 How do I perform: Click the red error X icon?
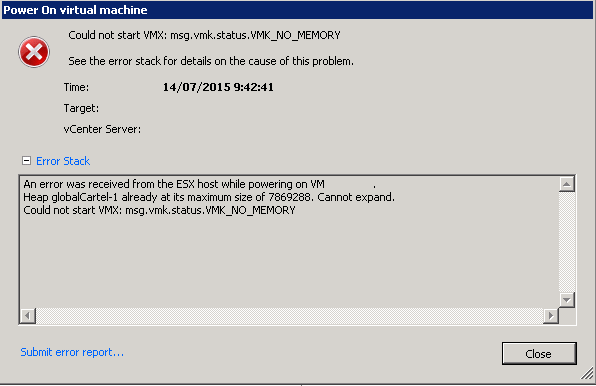[34, 52]
